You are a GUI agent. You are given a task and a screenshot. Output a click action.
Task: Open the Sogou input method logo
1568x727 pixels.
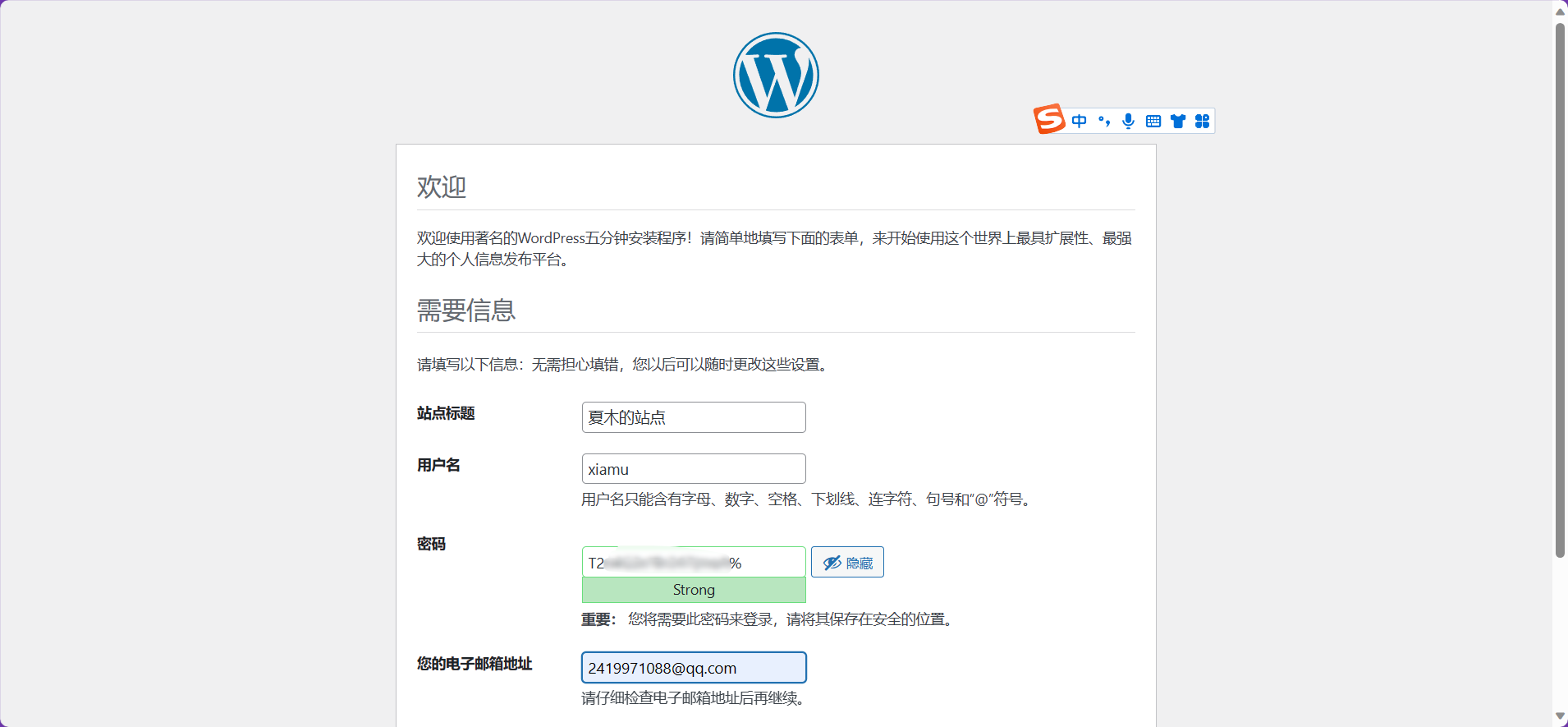(x=1049, y=119)
